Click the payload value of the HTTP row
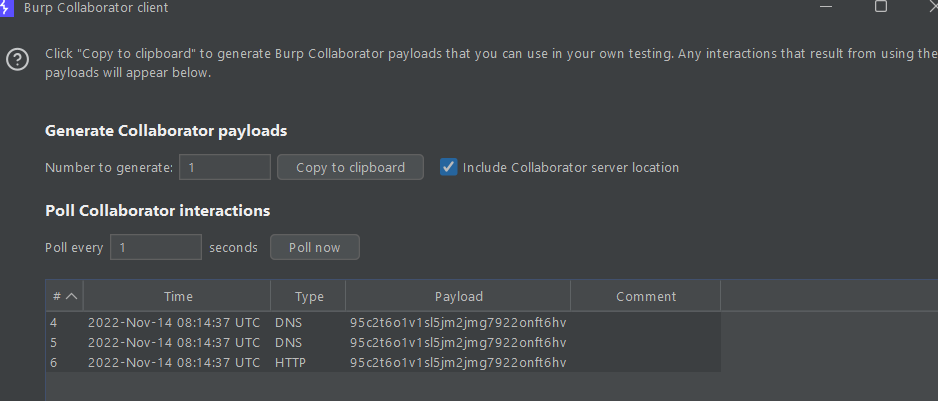The width and height of the screenshot is (938, 401). pos(457,362)
